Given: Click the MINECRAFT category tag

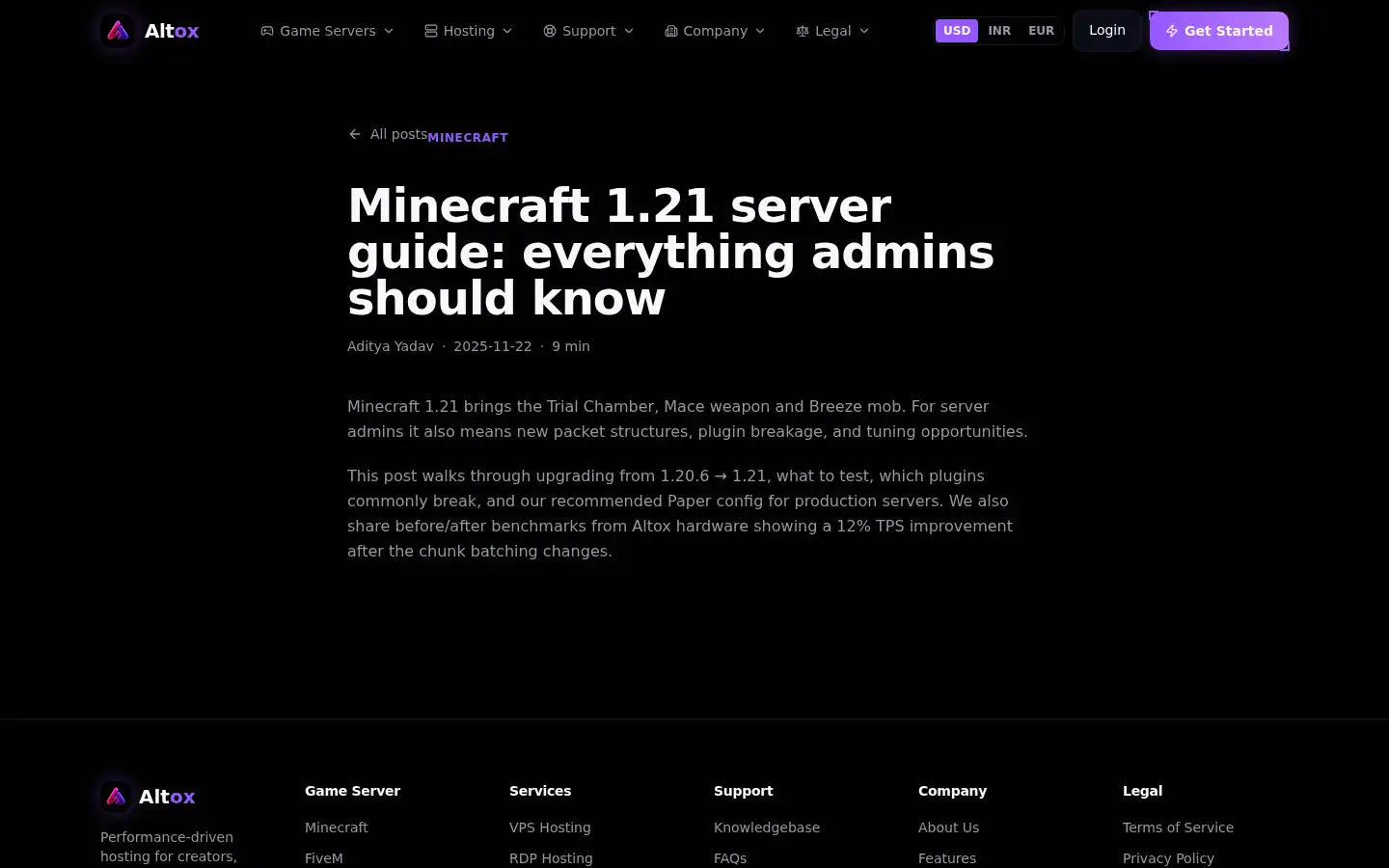Looking at the screenshot, I should 468,137.
